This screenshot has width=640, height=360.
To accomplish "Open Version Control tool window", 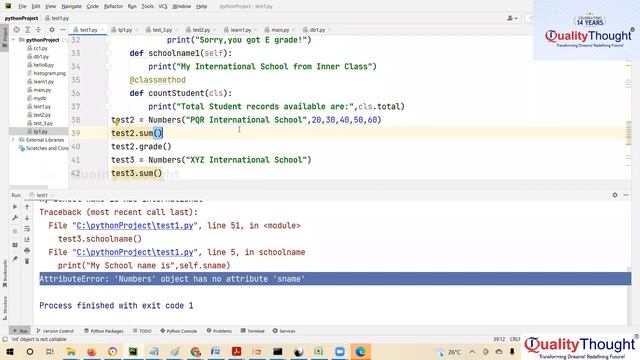I will pyautogui.click(x=55, y=331).
